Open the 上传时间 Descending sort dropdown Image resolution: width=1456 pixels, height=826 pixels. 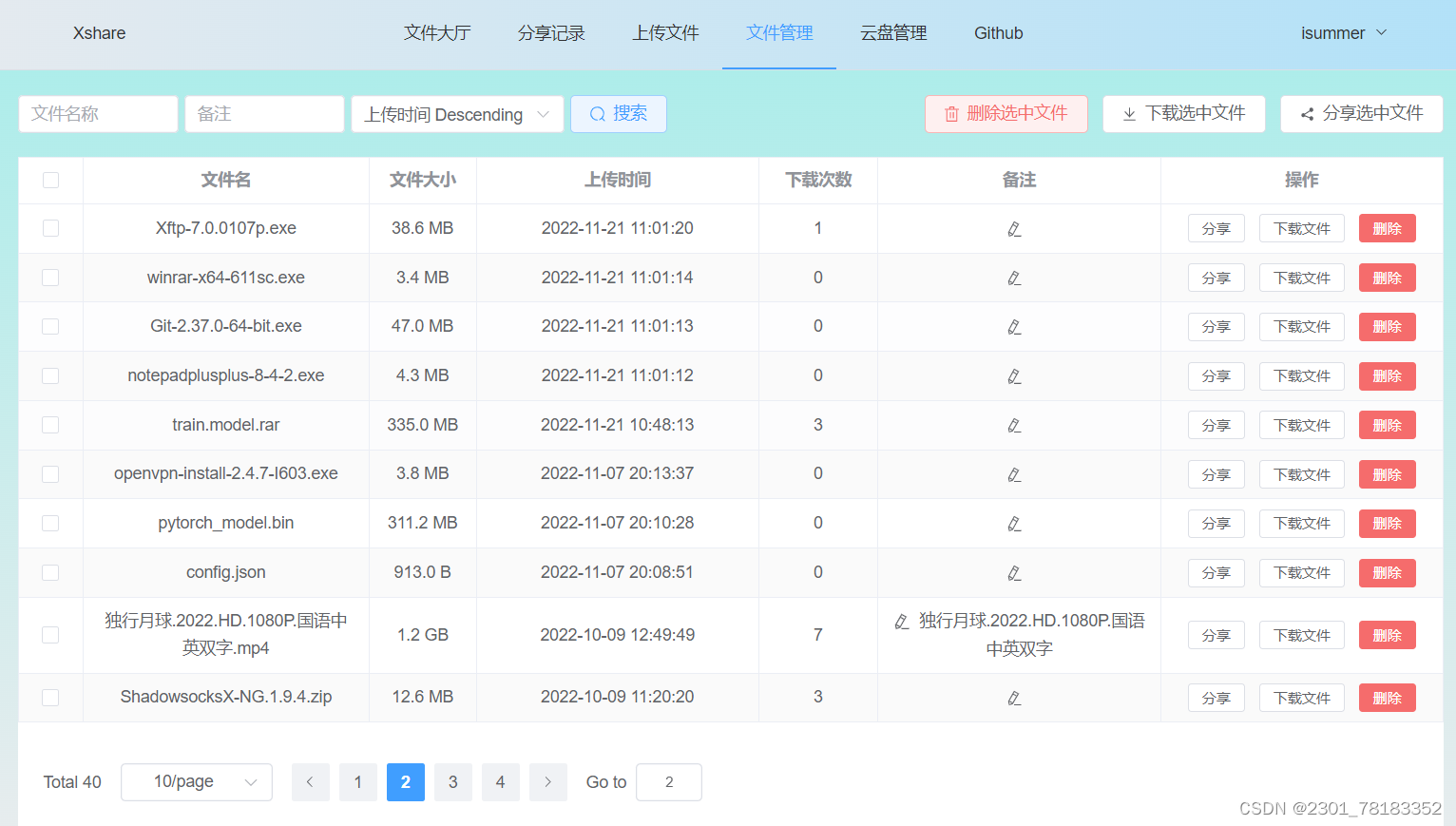[x=457, y=114]
